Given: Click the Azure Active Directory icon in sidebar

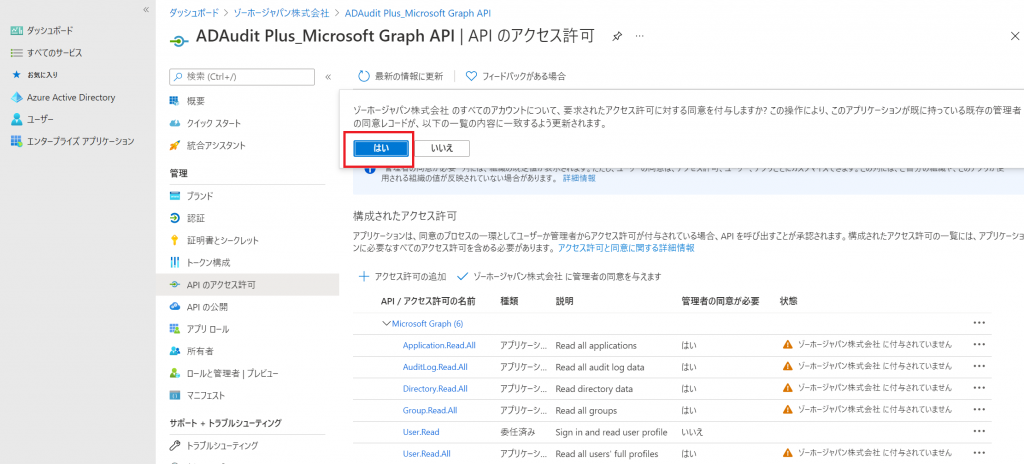Looking at the screenshot, I should click(17, 98).
